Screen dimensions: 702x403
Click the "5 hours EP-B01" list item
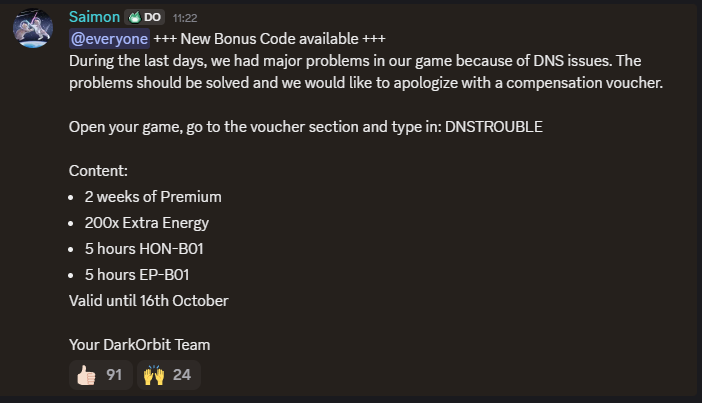[139, 273]
